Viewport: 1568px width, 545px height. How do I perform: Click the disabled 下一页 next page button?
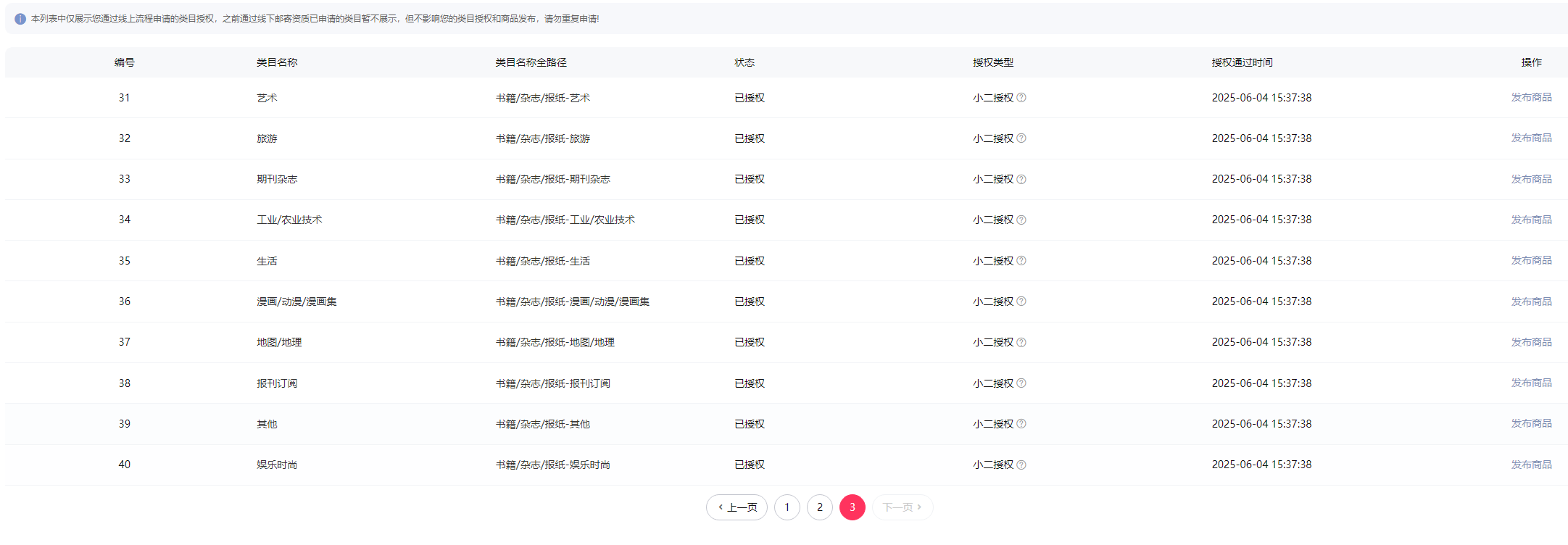coord(902,507)
